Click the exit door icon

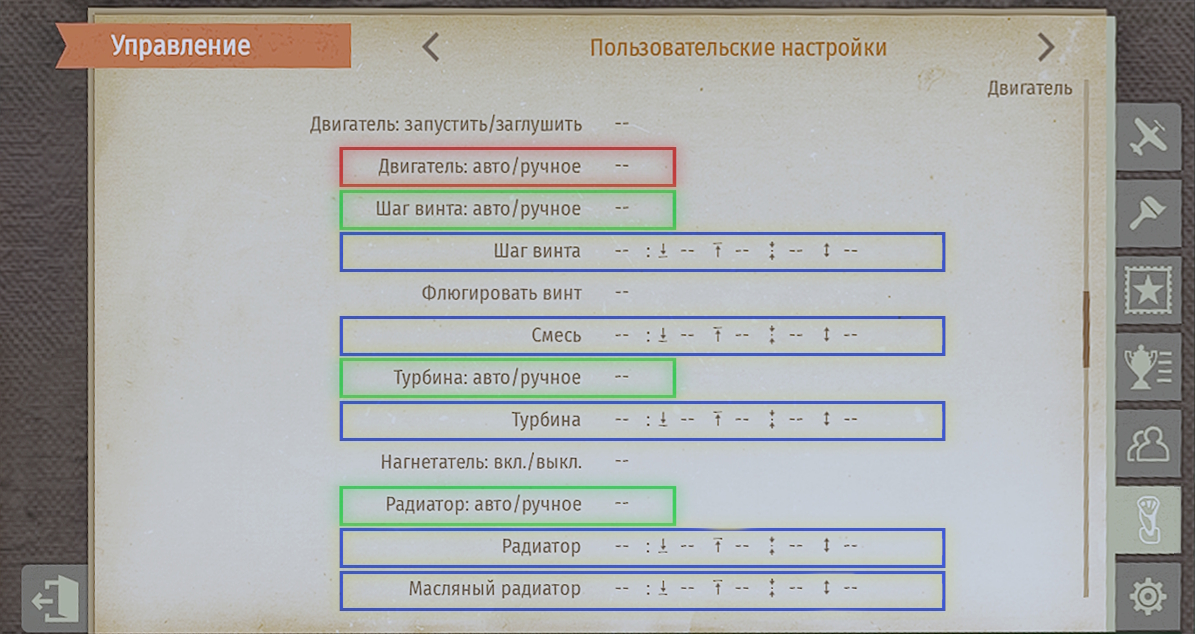(55, 600)
